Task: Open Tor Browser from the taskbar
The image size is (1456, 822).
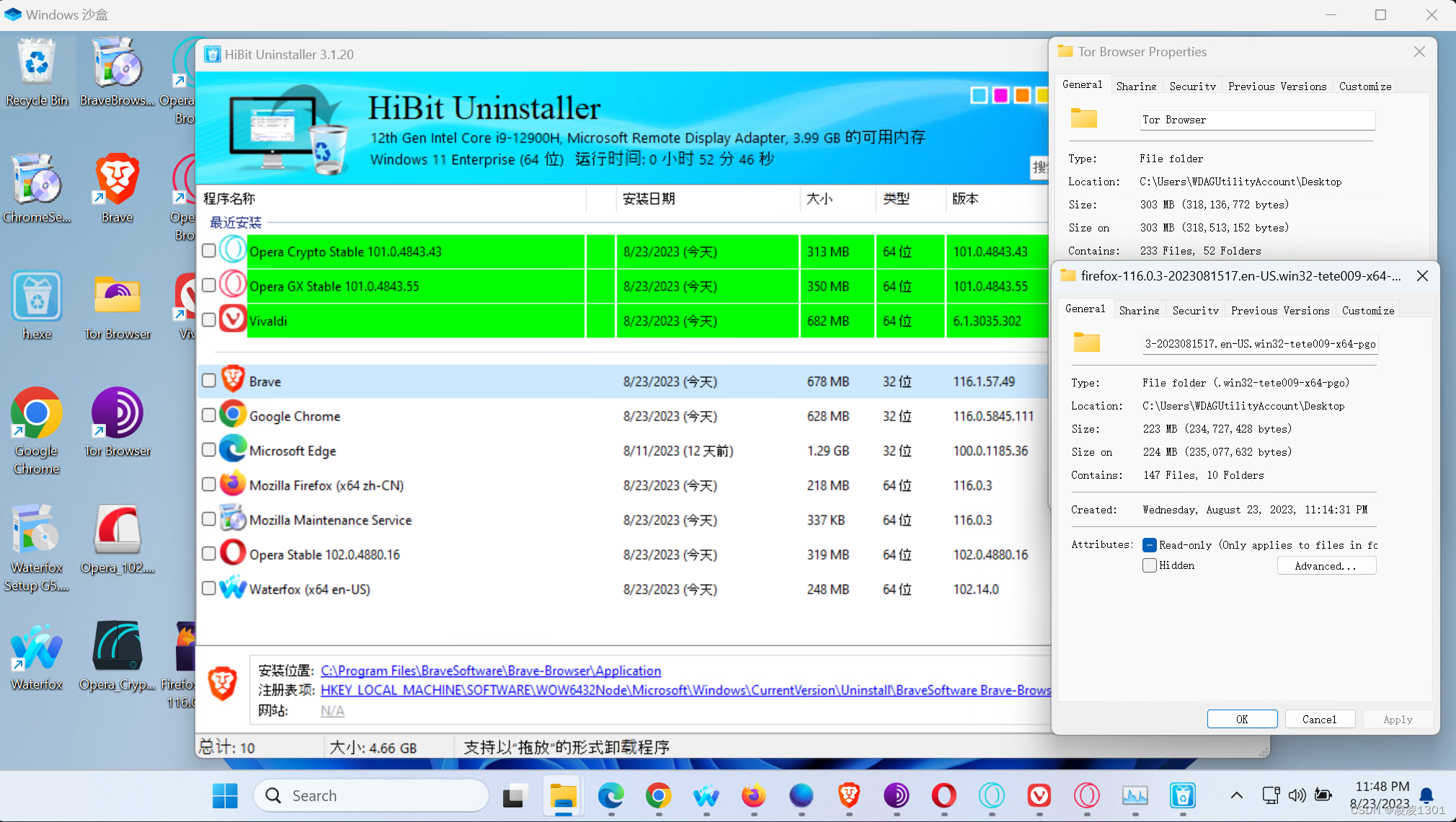Action: coord(896,796)
